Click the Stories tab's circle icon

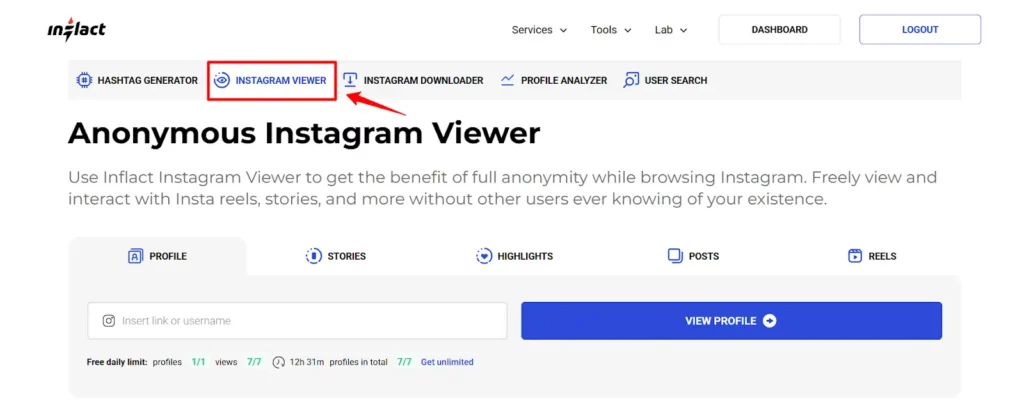click(313, 256)
